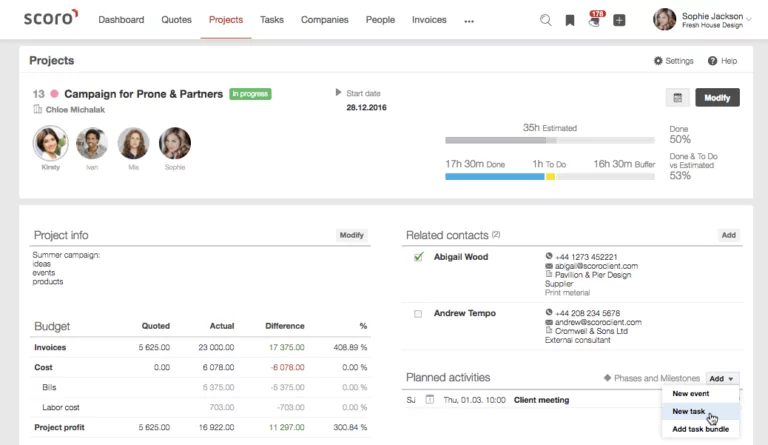This screenshot has height=445, width=768.
Task: Click the company icon for Cromwell & Sons Ltd
Action: pos(549,331)
